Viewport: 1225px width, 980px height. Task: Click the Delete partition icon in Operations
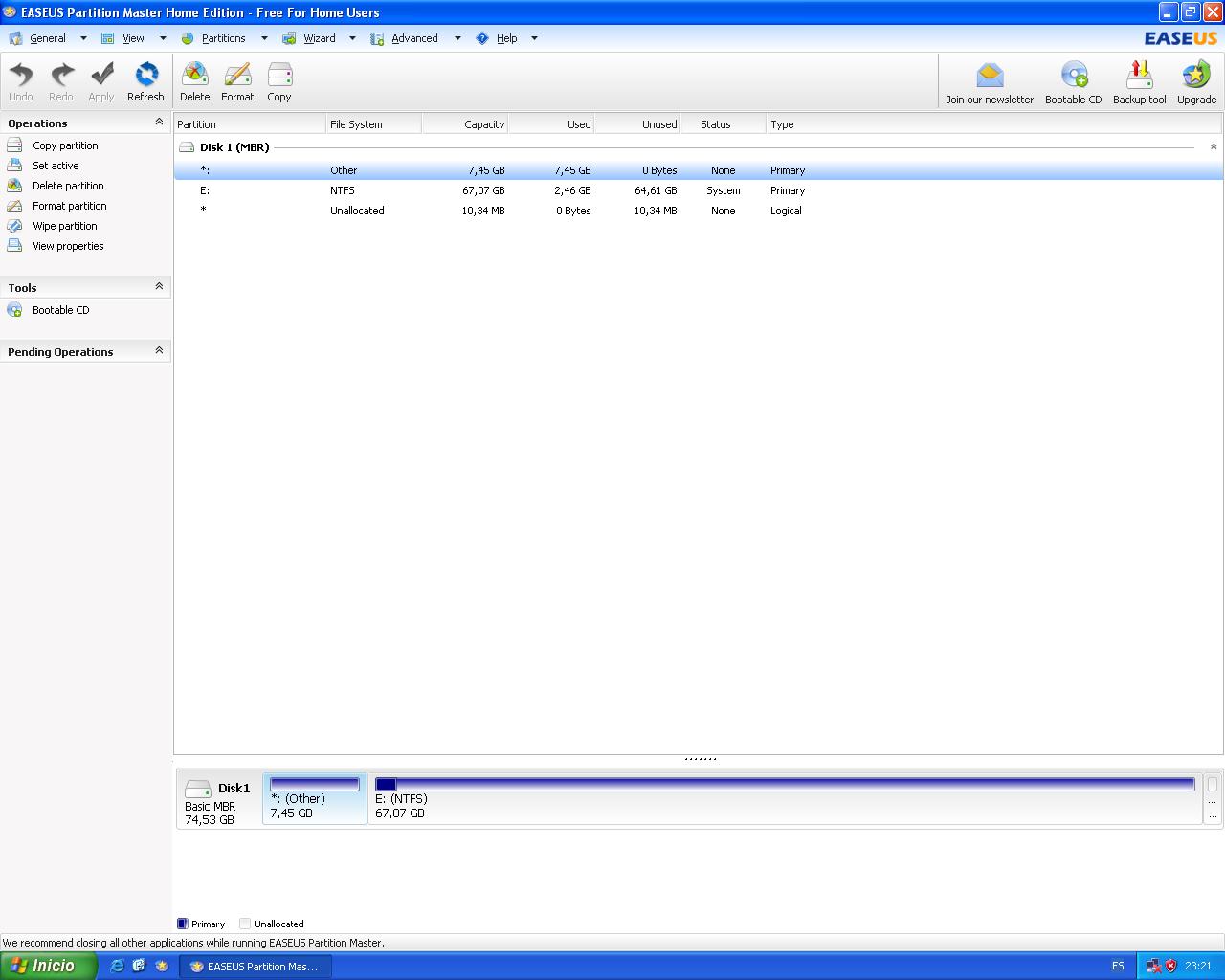point(14,186)
